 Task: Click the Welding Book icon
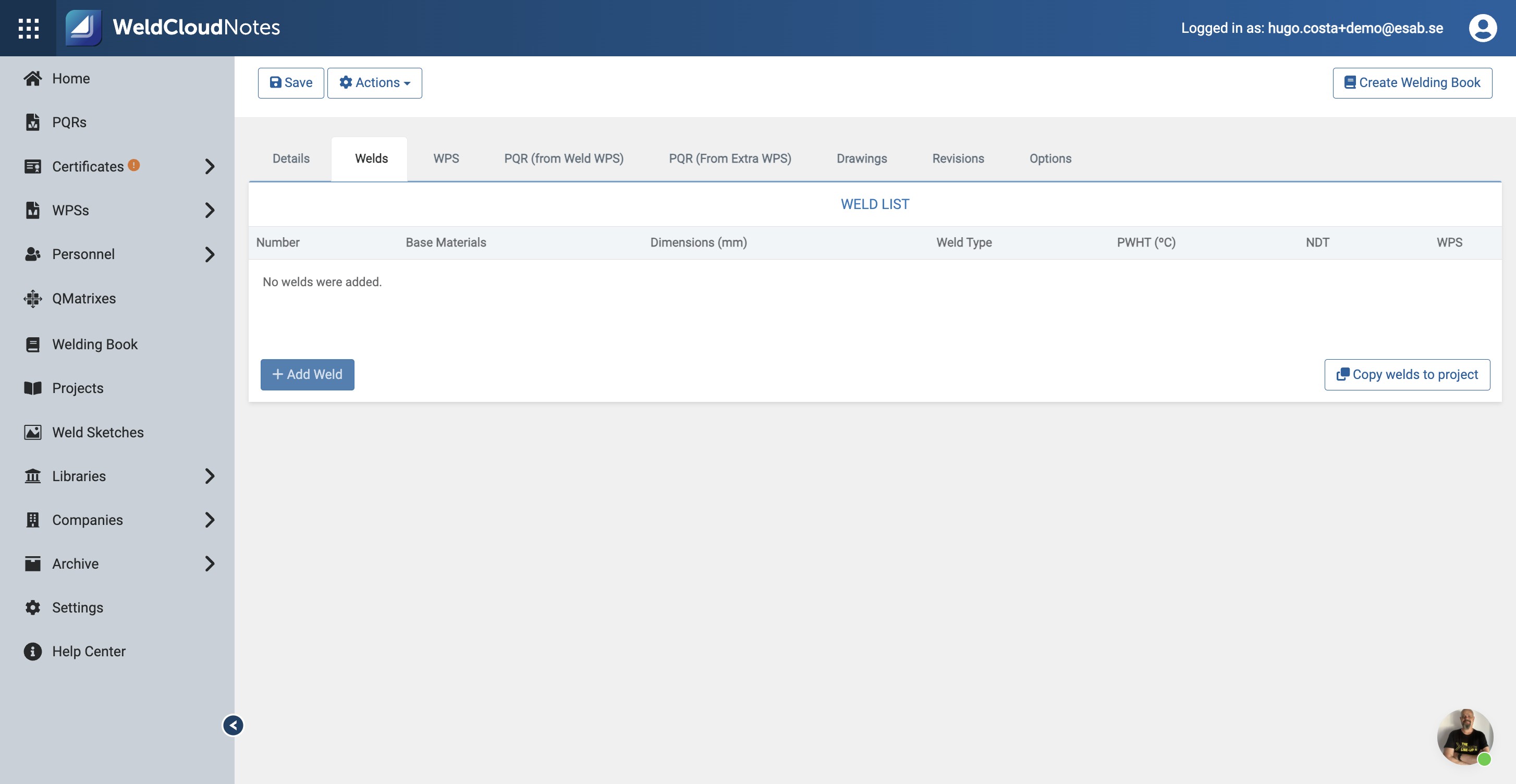coord(33,345)
